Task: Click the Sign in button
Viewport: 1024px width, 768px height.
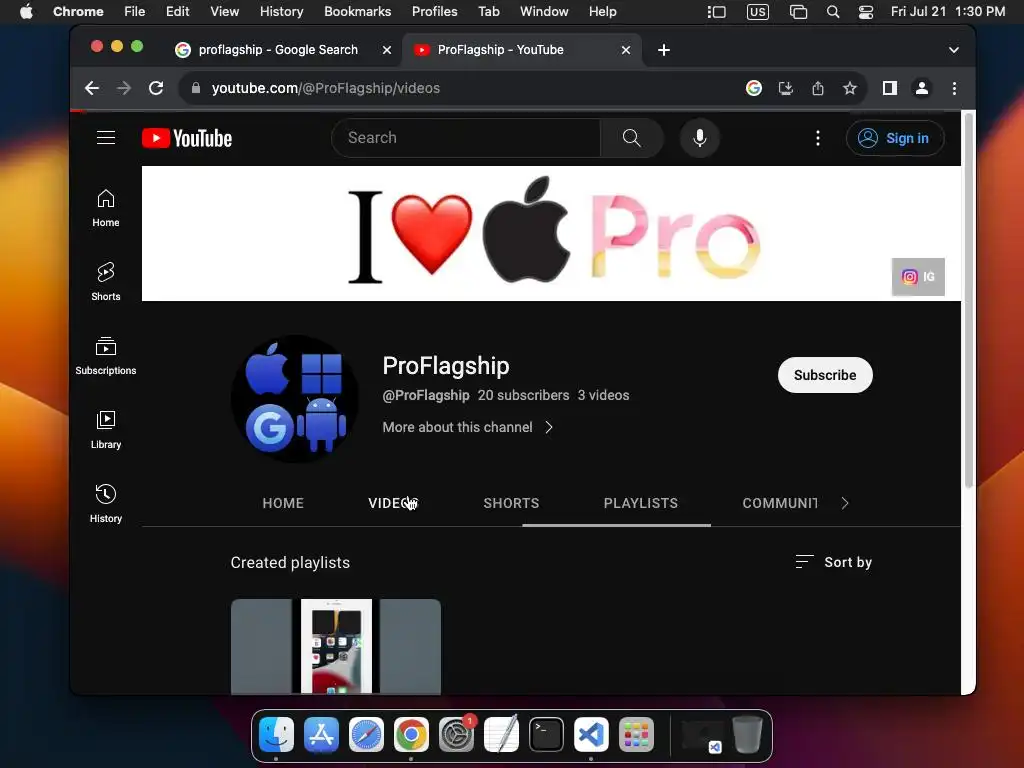Action: click(895, 138)
